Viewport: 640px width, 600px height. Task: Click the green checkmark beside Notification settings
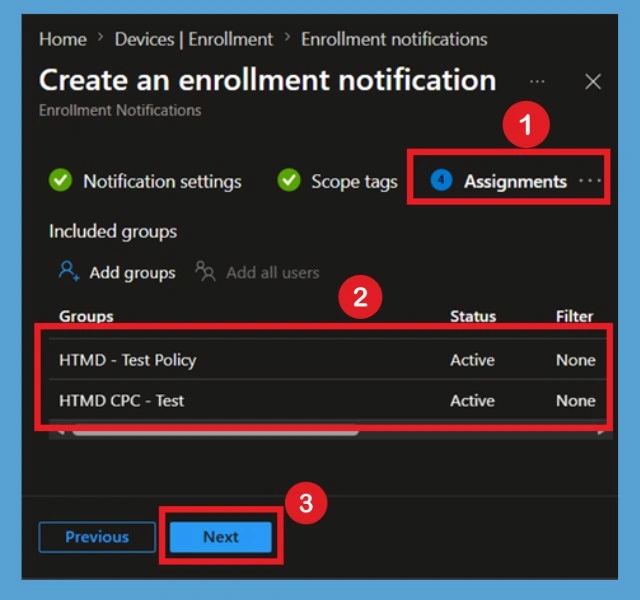[x=60, y=180]
